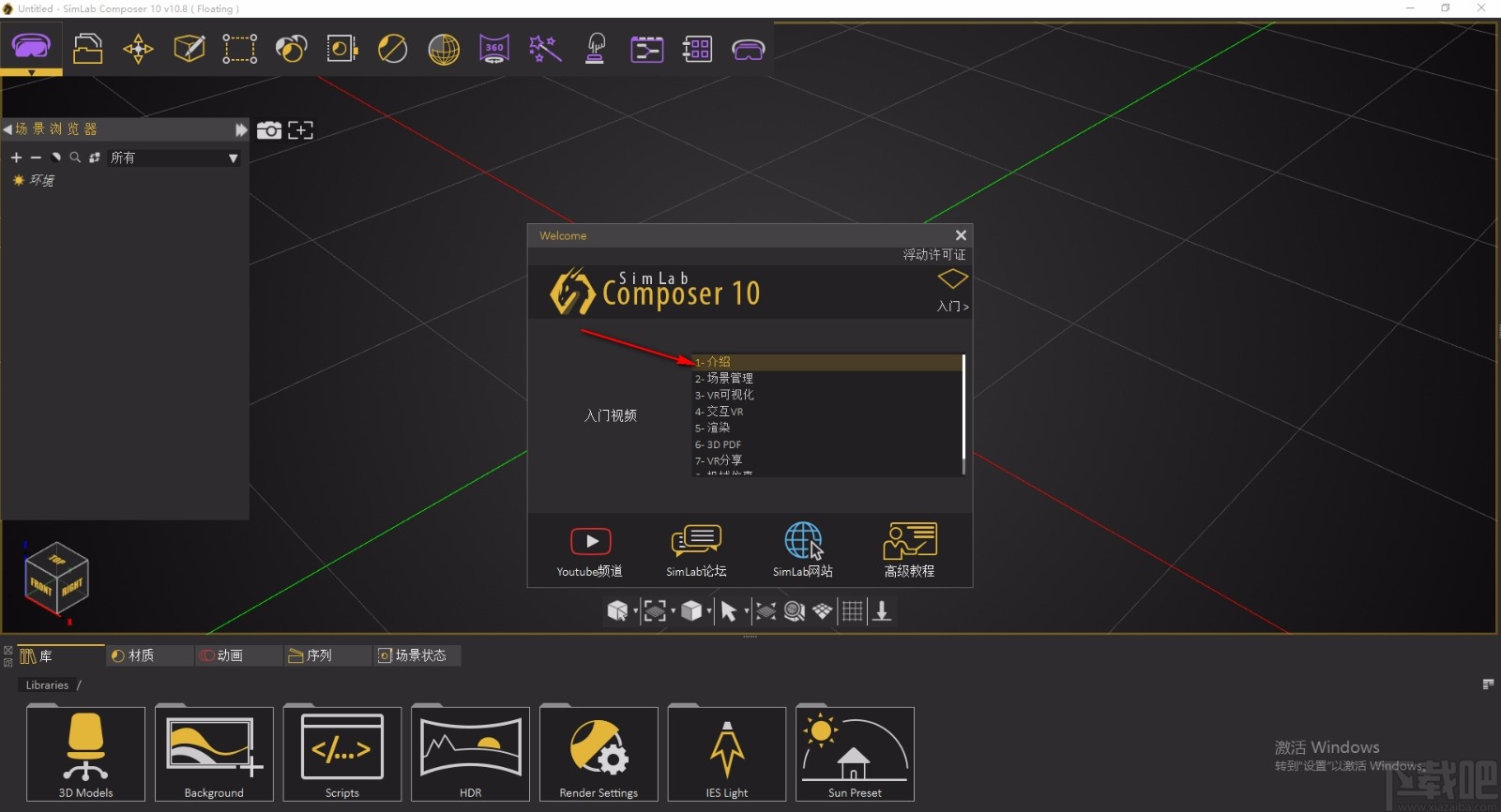Open dropdown next to solid cube shading icon
The width and height of the screenshot is (1501, 812).
click(x=709, y=611)
